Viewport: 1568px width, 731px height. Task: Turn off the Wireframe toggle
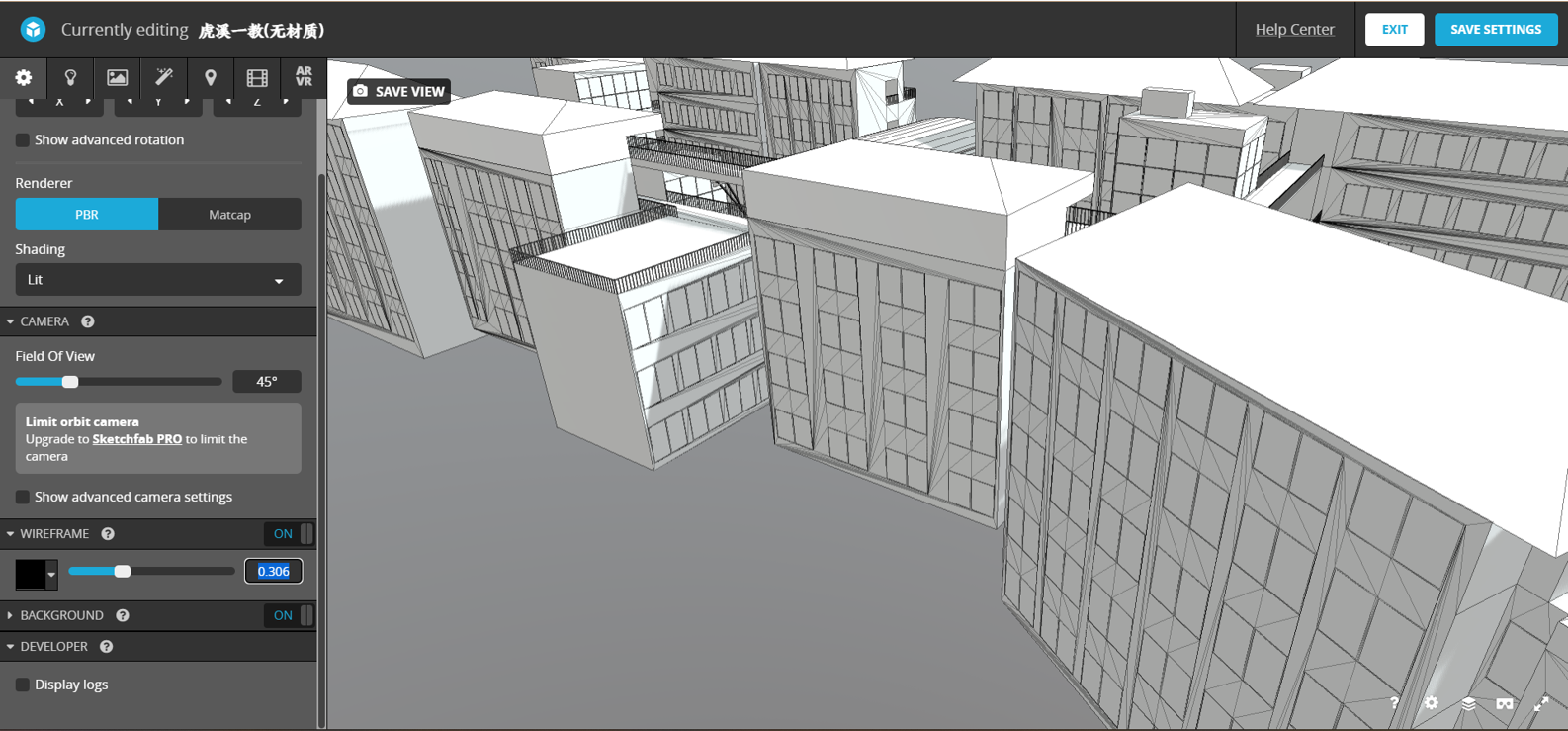pyautogui.click(x=288, y=534)
